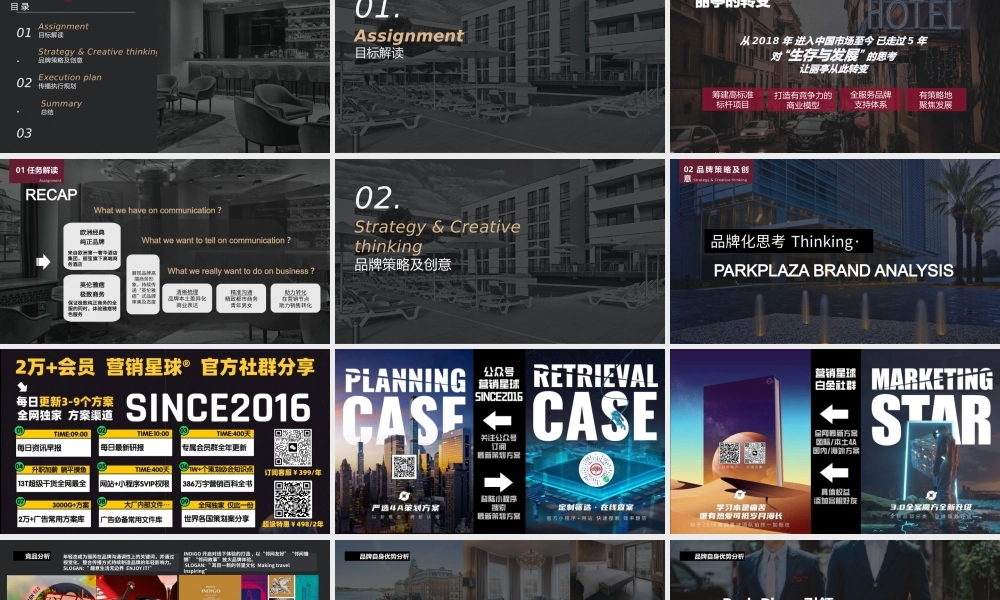Click the white arrow on the RECAP slide
The height and width of the screenshot is (600, 1000).
coord(43,262)
